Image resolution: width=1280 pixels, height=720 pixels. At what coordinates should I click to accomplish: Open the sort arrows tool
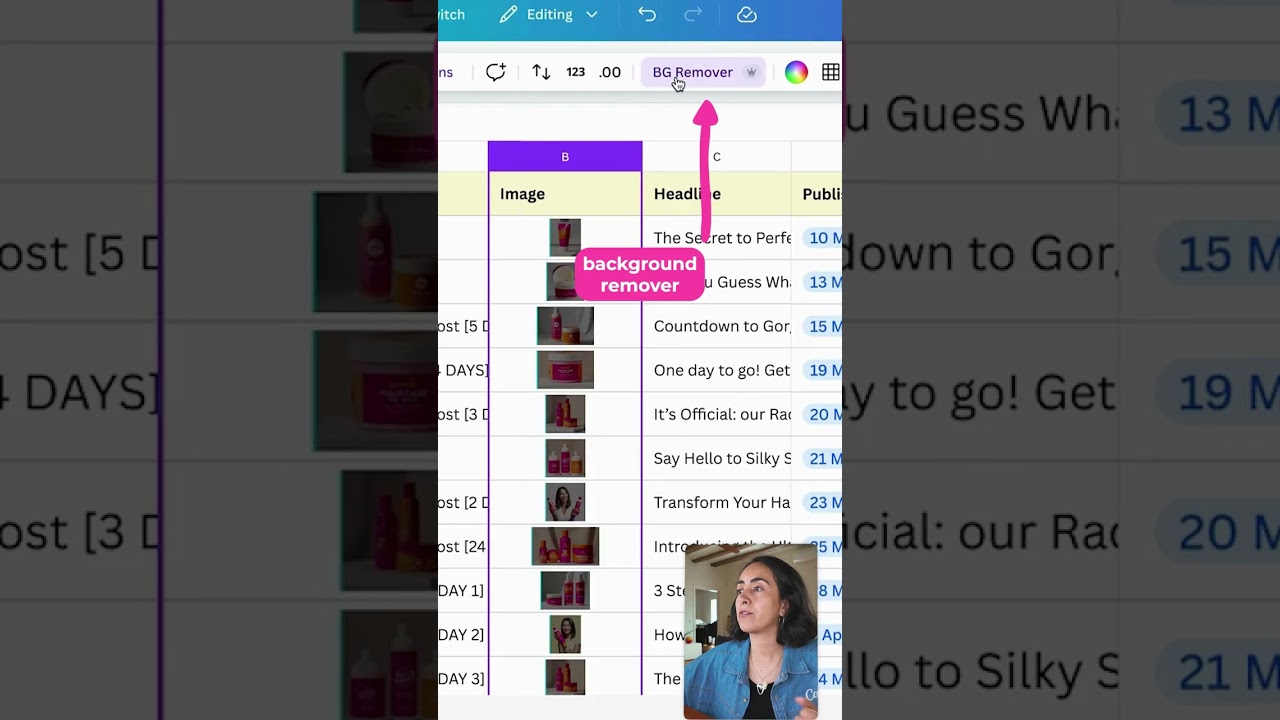(541, 72)
